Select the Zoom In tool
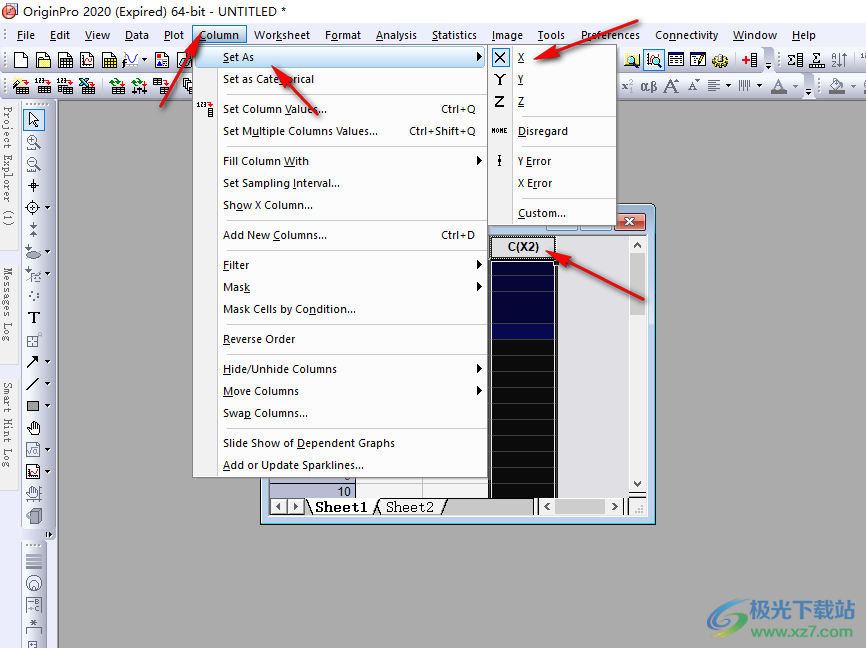The width and height of the screenshot is (866, 648). coord(34,142)
